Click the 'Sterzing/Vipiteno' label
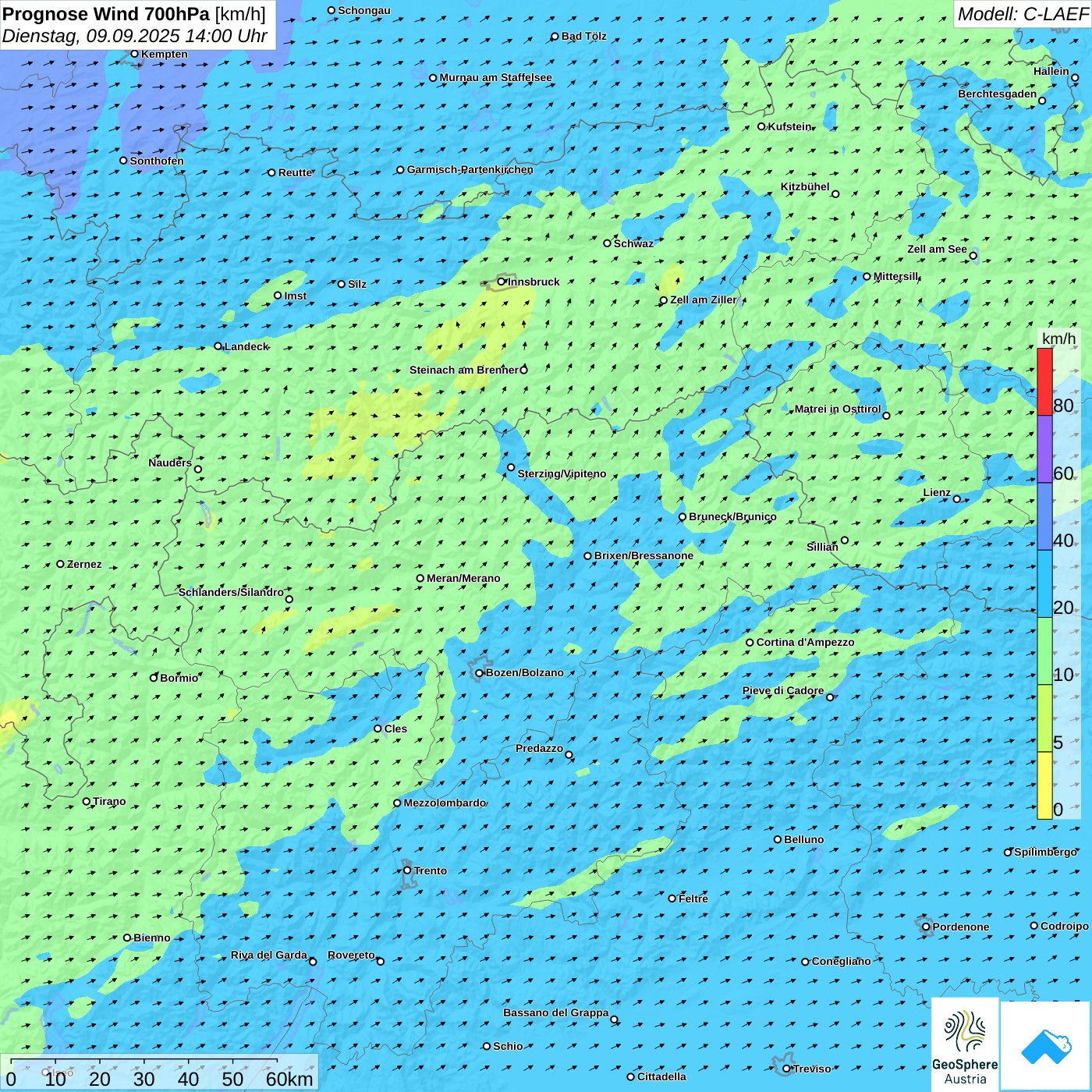 (562, 473)
